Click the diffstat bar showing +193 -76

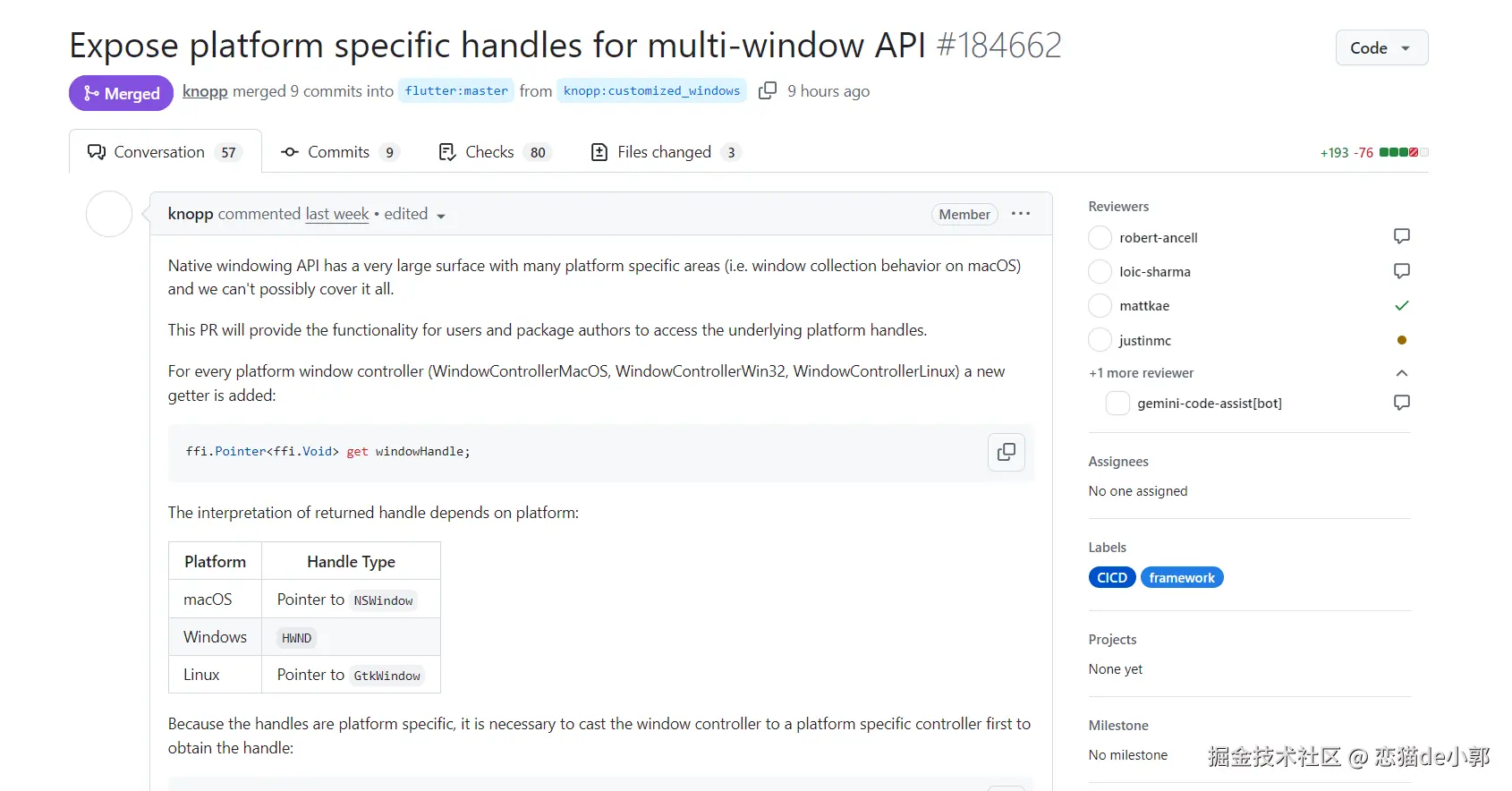click(x=1403, y=153)
